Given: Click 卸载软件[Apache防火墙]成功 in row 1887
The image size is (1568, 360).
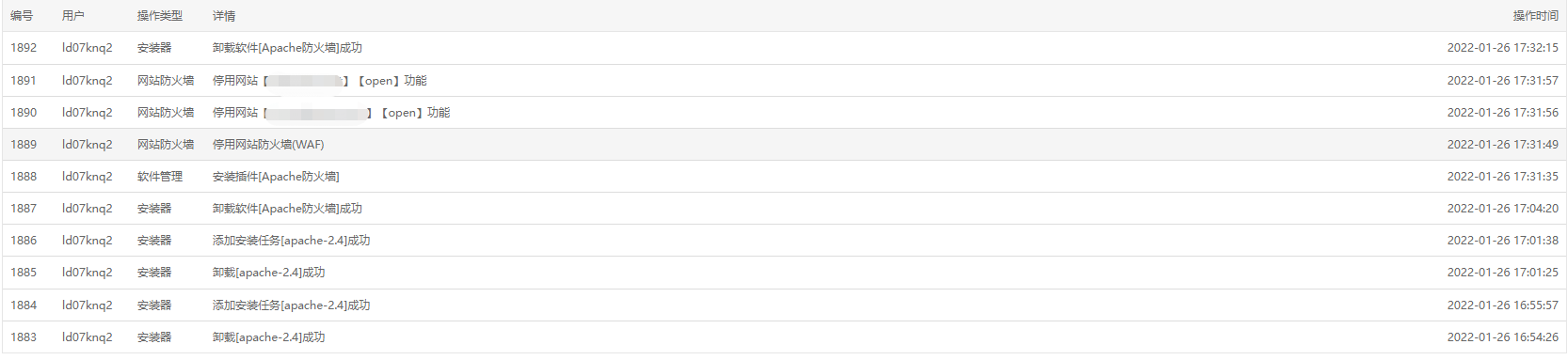Looking at the screenshot, I should click(287, 209).
